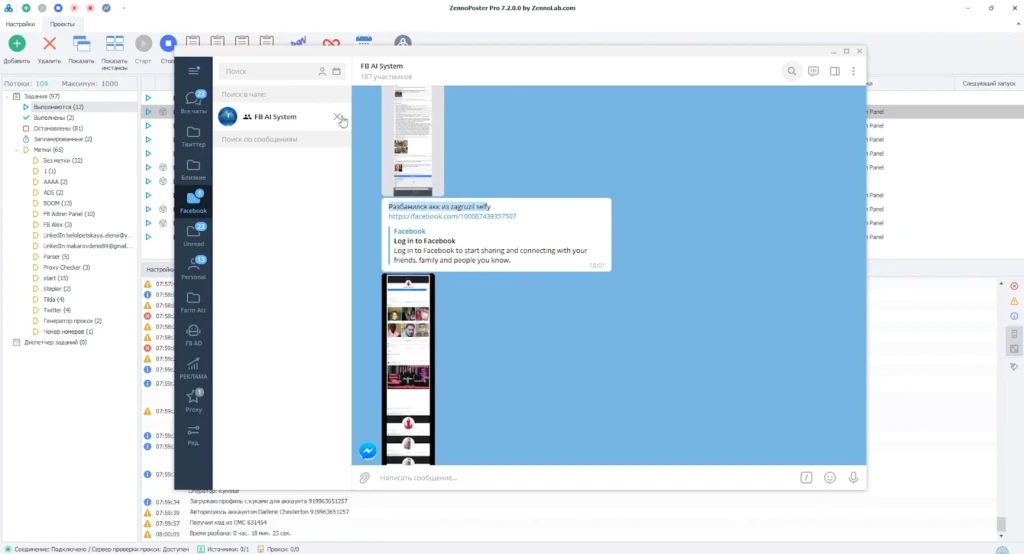This screenshot has height=554, width=1024.
Task: Open Personal folder in Telegram sidebar
Action: 193,269
